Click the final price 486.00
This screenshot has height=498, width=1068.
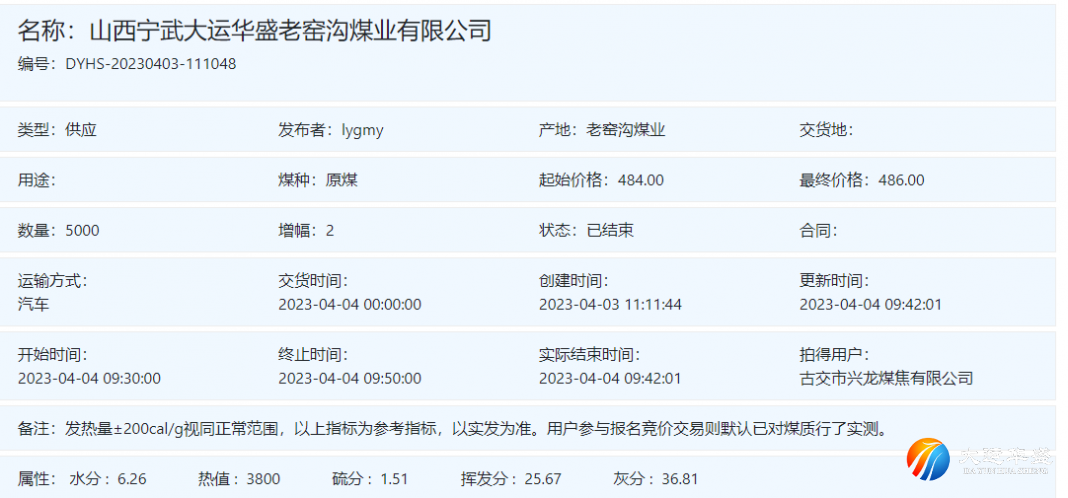point(901,180)
